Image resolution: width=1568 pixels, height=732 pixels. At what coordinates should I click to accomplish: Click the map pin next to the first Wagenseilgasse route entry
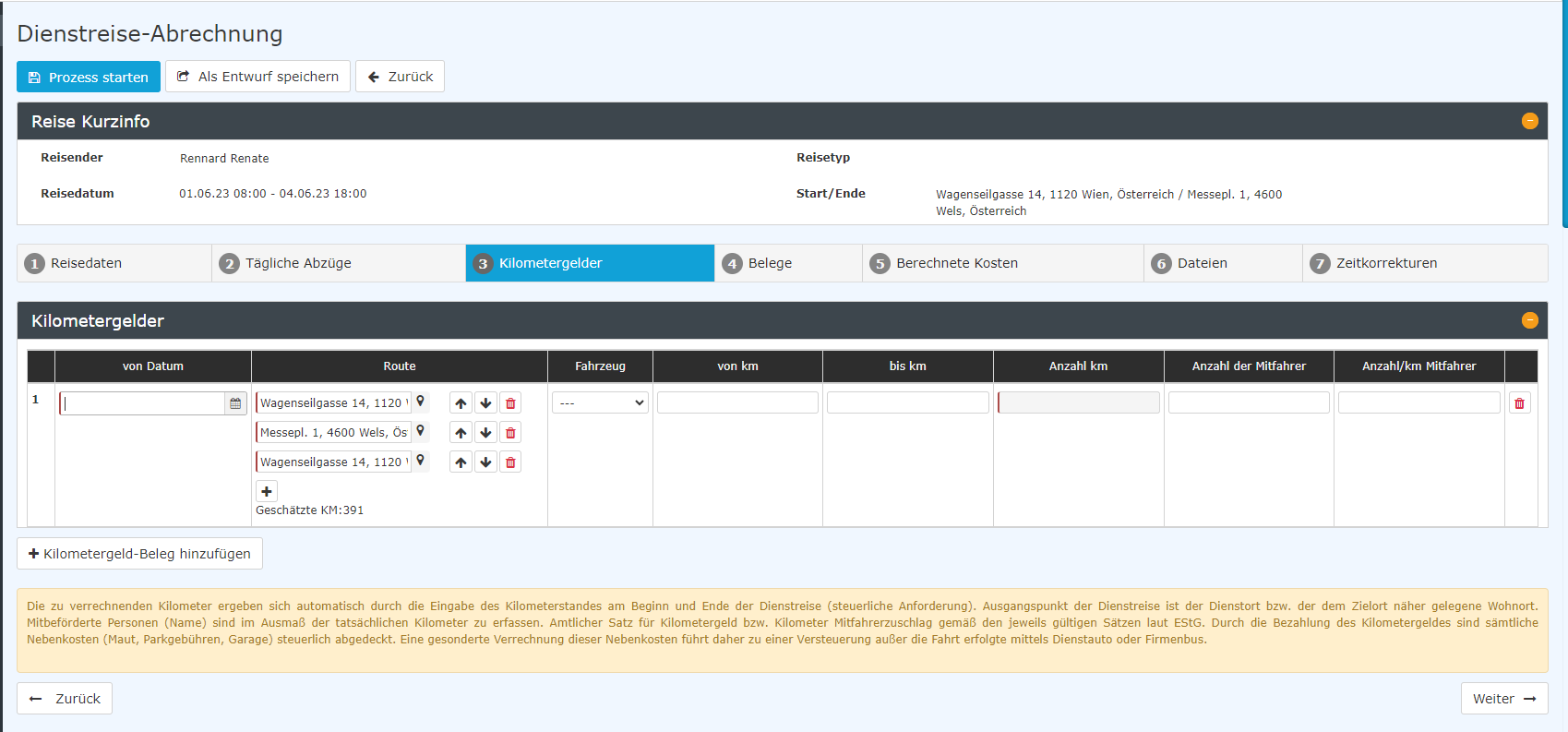point(420,402)
